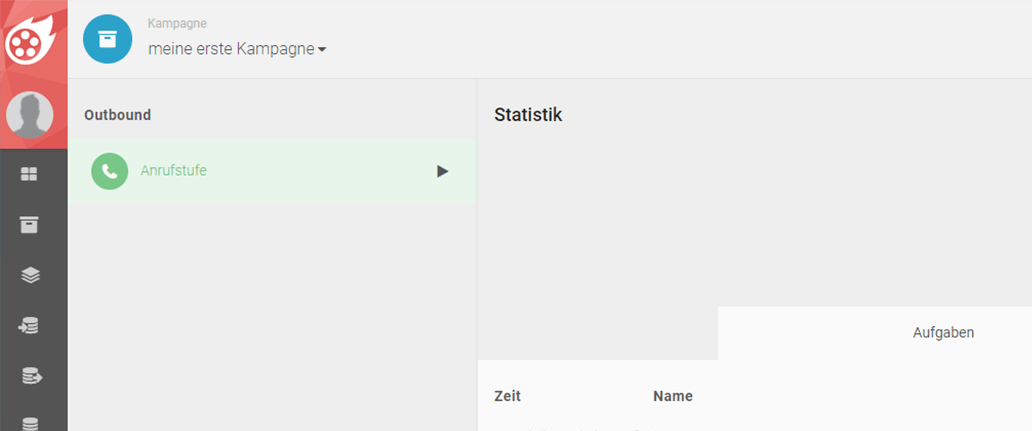This screenshot has width=1032, height=431.
Task: Click the caret arrow next to campaign name
Action: (322, 50)
